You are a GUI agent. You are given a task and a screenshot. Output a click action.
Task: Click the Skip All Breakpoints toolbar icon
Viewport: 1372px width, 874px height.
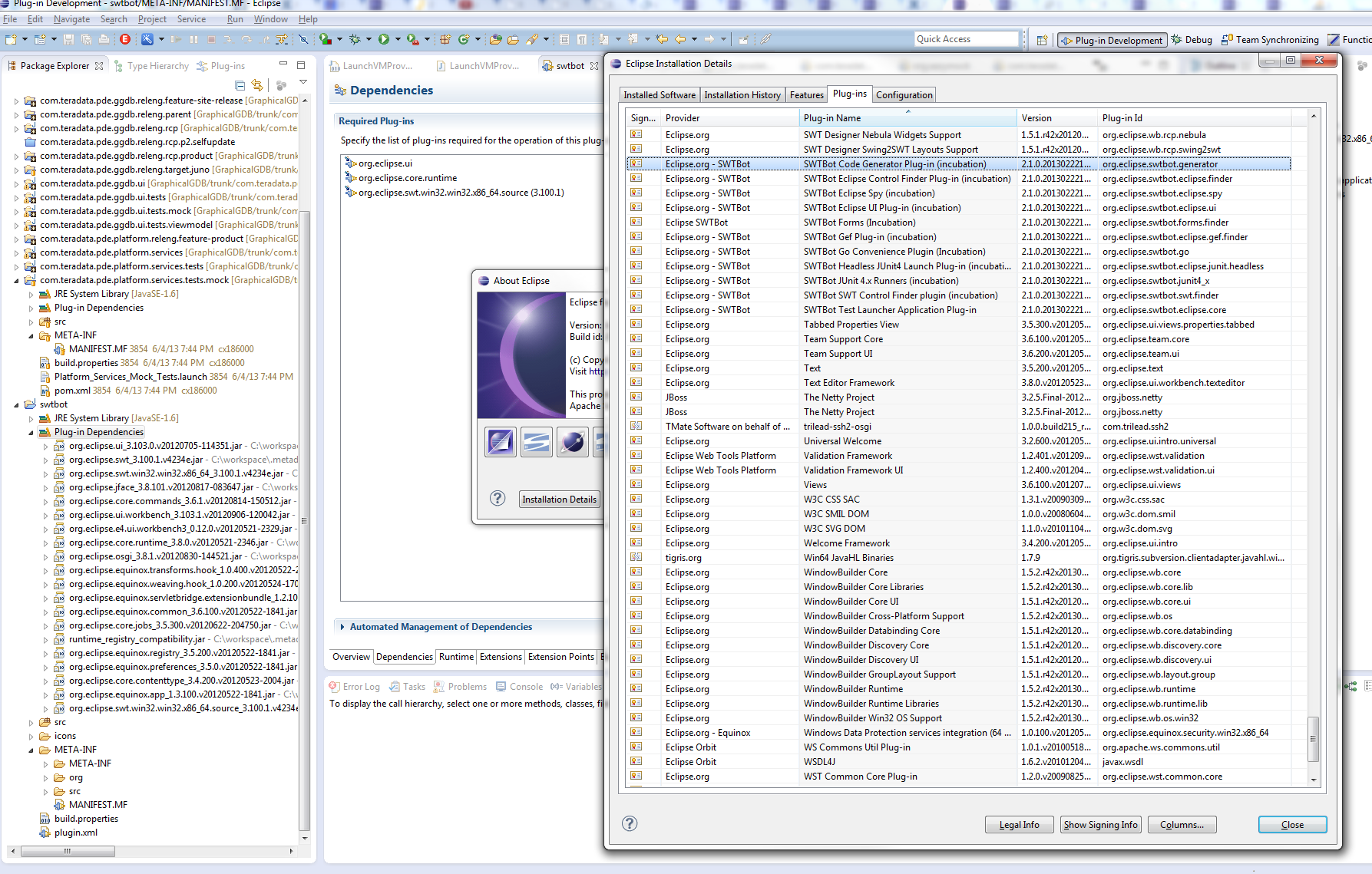tap(303, 39)
